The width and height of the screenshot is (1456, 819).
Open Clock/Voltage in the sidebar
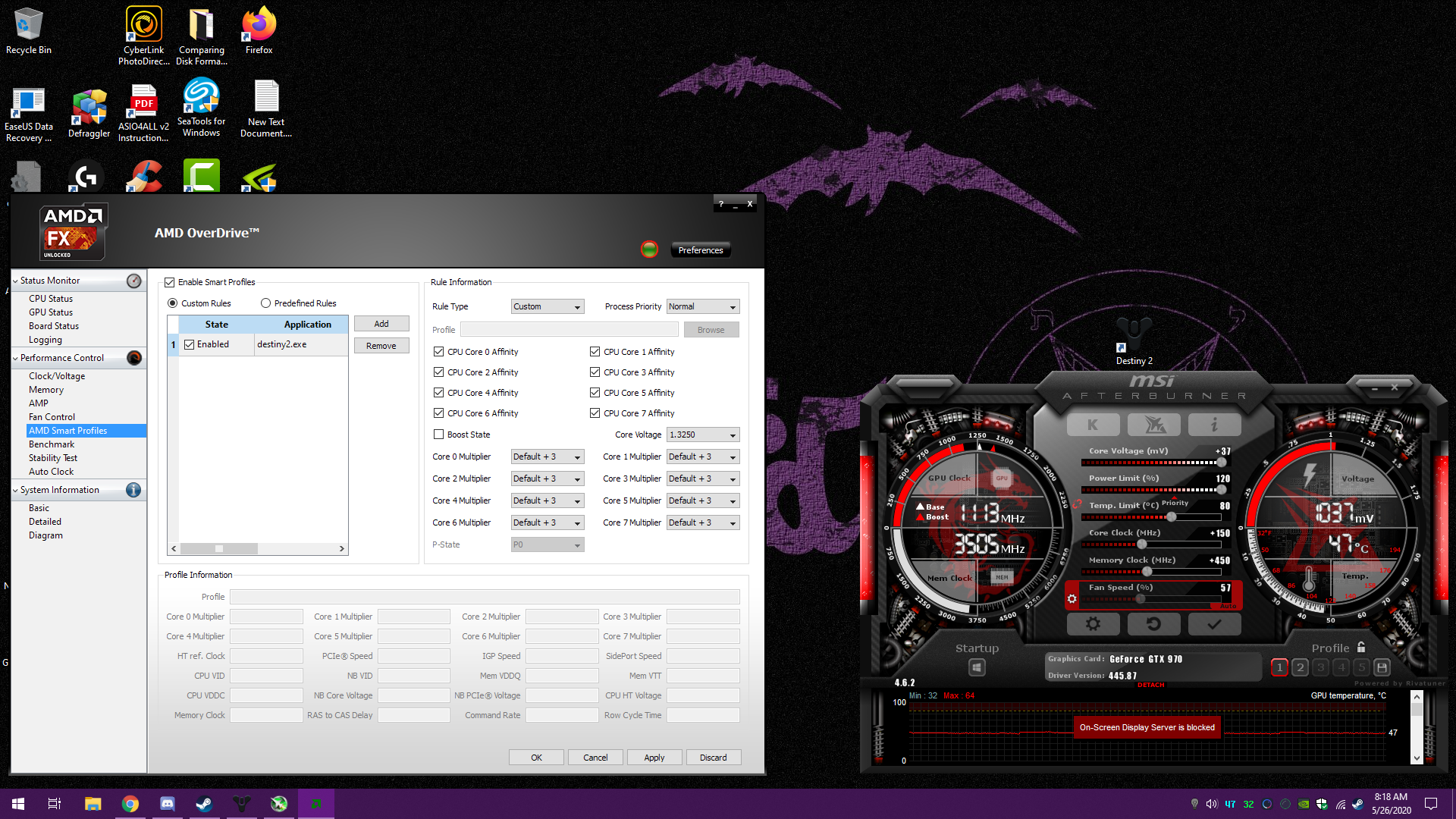click(57, 376)
